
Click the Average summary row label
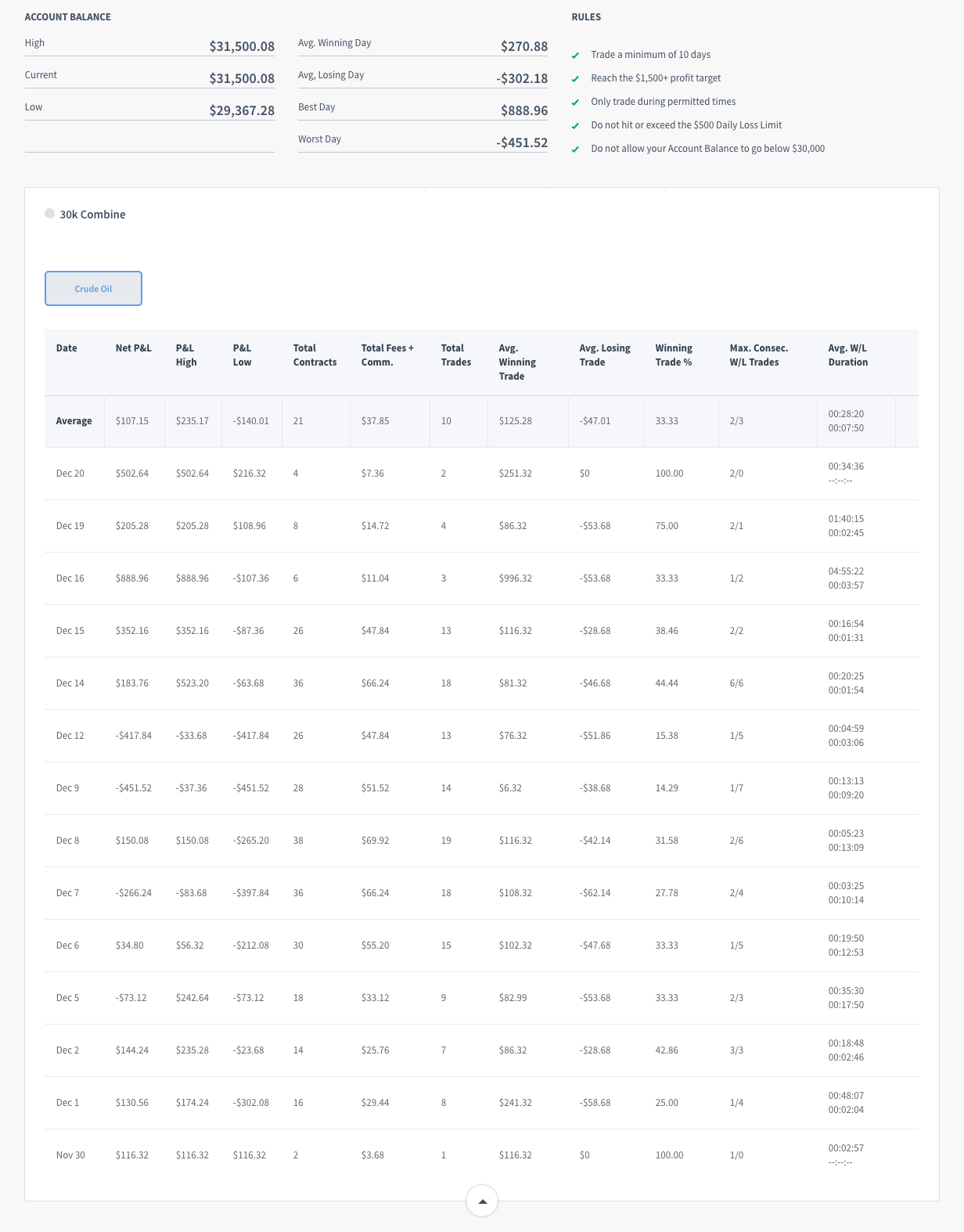click(74, 421)
